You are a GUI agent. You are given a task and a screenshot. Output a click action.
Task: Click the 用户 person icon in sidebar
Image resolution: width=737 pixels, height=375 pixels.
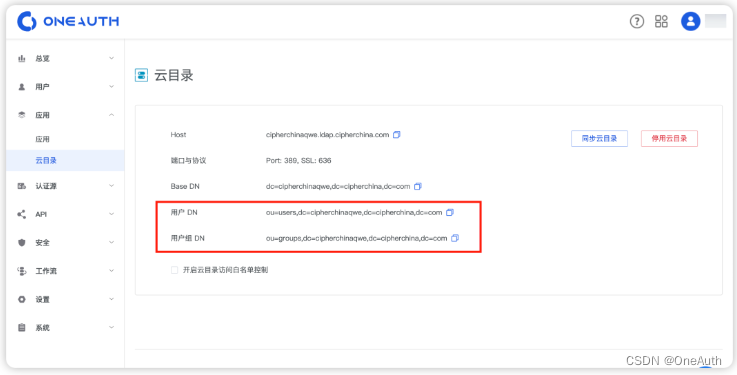click(22, 87)
